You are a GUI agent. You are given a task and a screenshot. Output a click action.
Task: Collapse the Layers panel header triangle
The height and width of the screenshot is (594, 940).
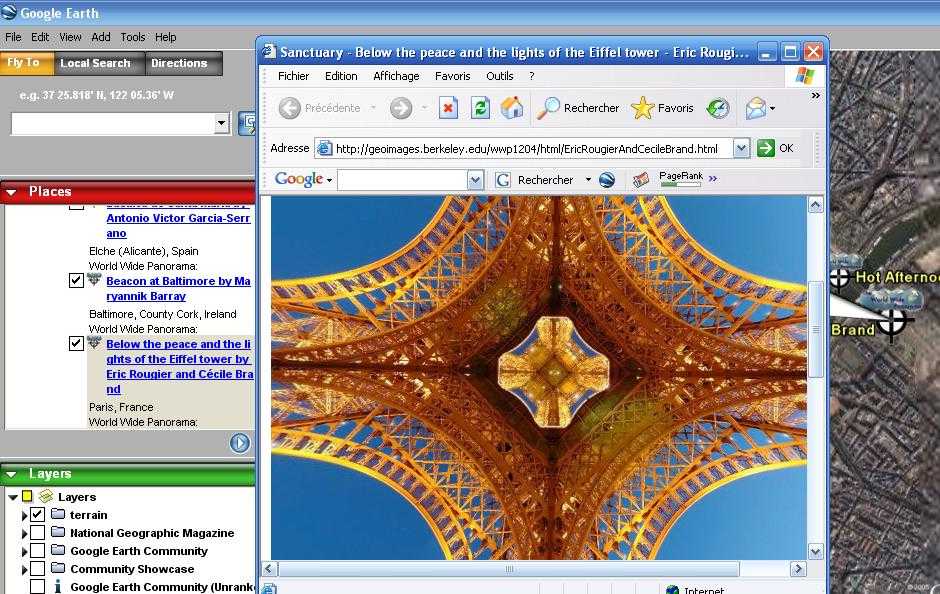click(x=11, y=475)
